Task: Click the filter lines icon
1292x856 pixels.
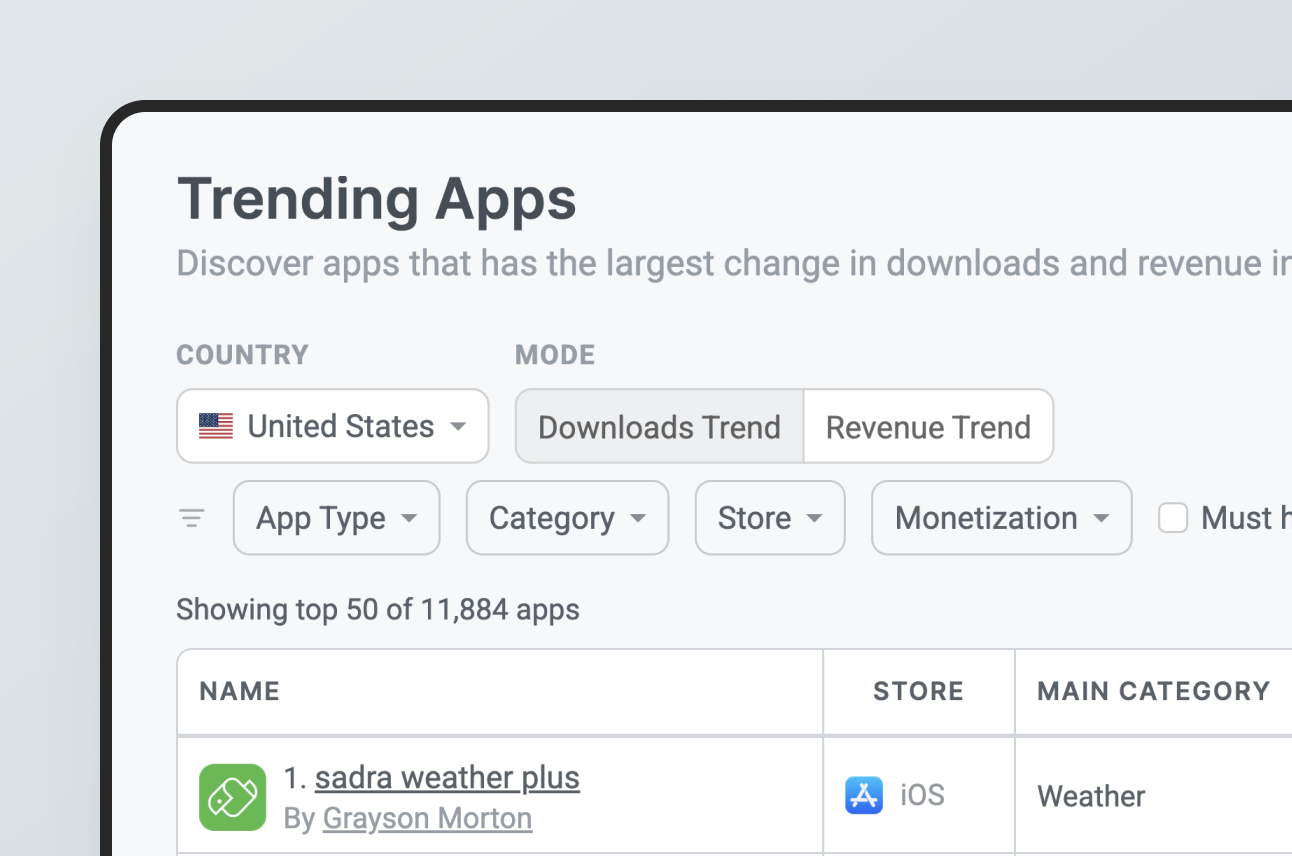Action: click(191, 518)
